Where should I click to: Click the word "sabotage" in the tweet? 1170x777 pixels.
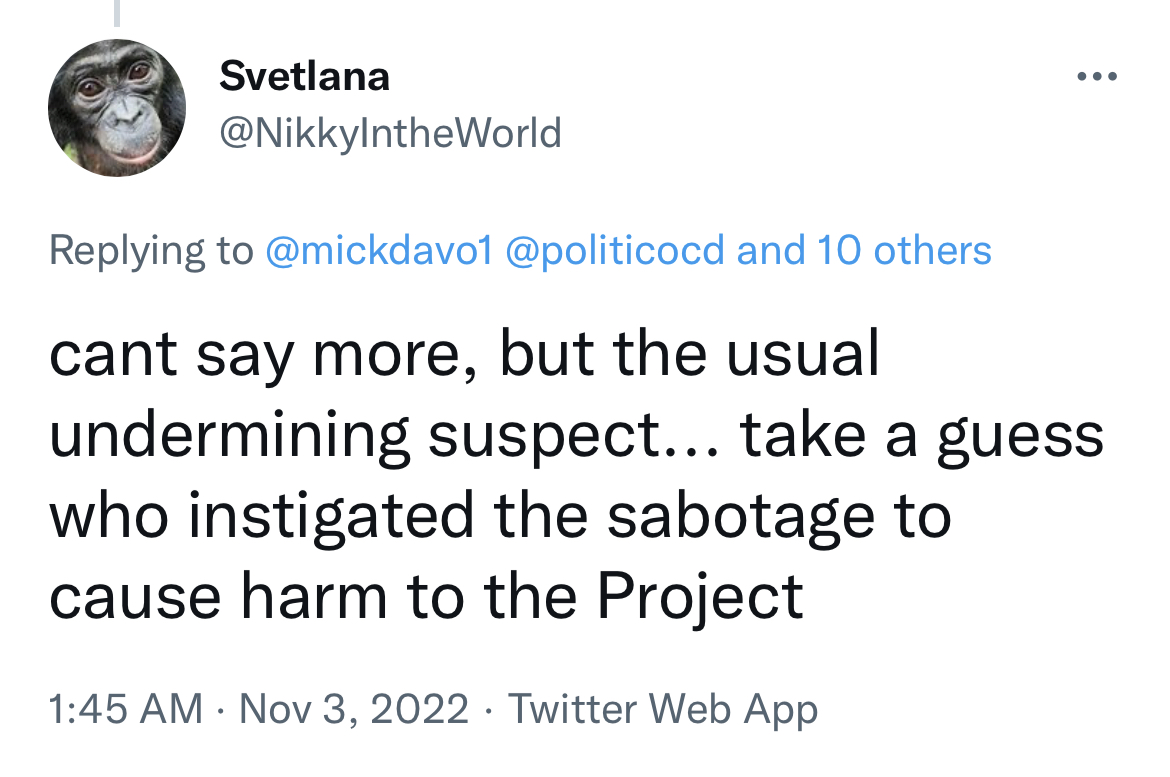click(x=740, y=517)
